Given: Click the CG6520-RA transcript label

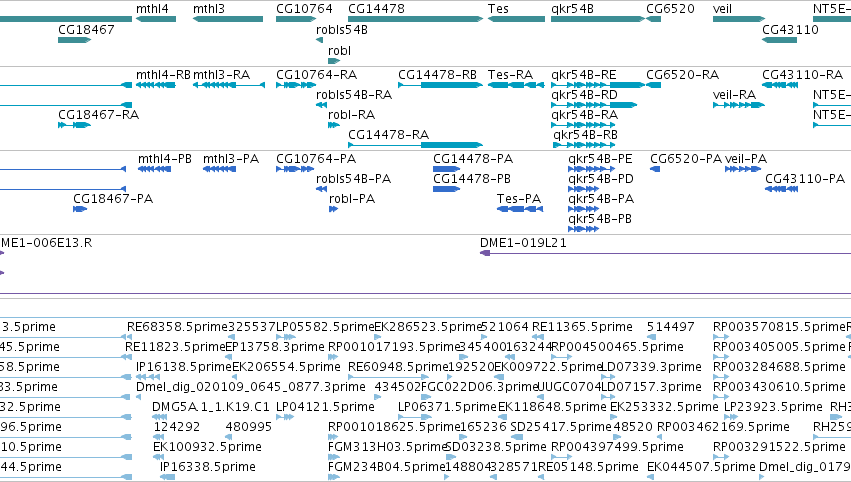Looking at the screenshot, I should coord(683,75).
